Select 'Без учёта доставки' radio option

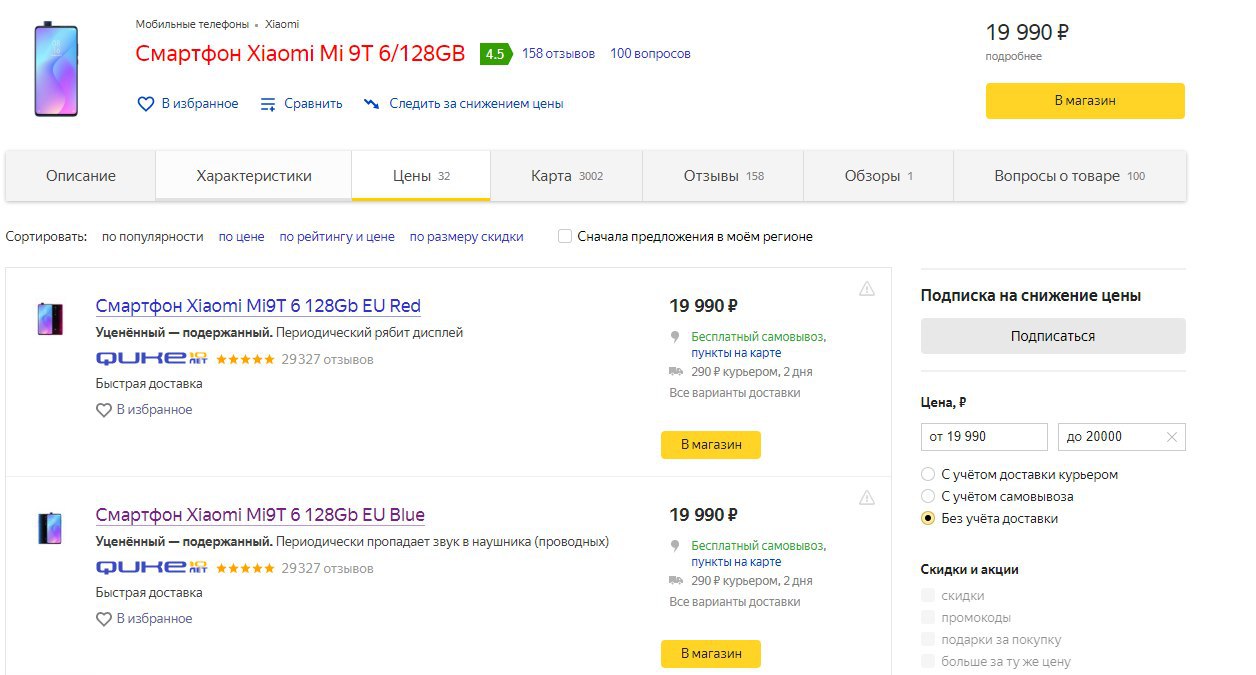click(x=928, y=519)
